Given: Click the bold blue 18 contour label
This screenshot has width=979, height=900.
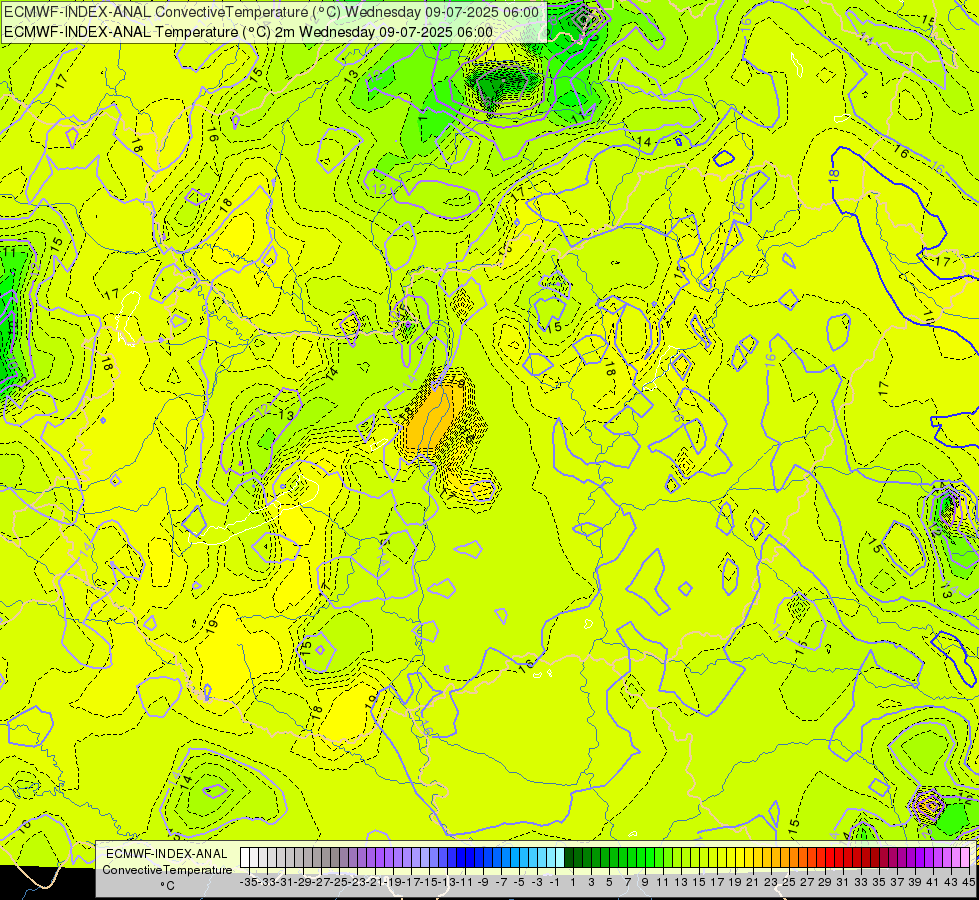Looking at the screenshot, I should 834,176.
